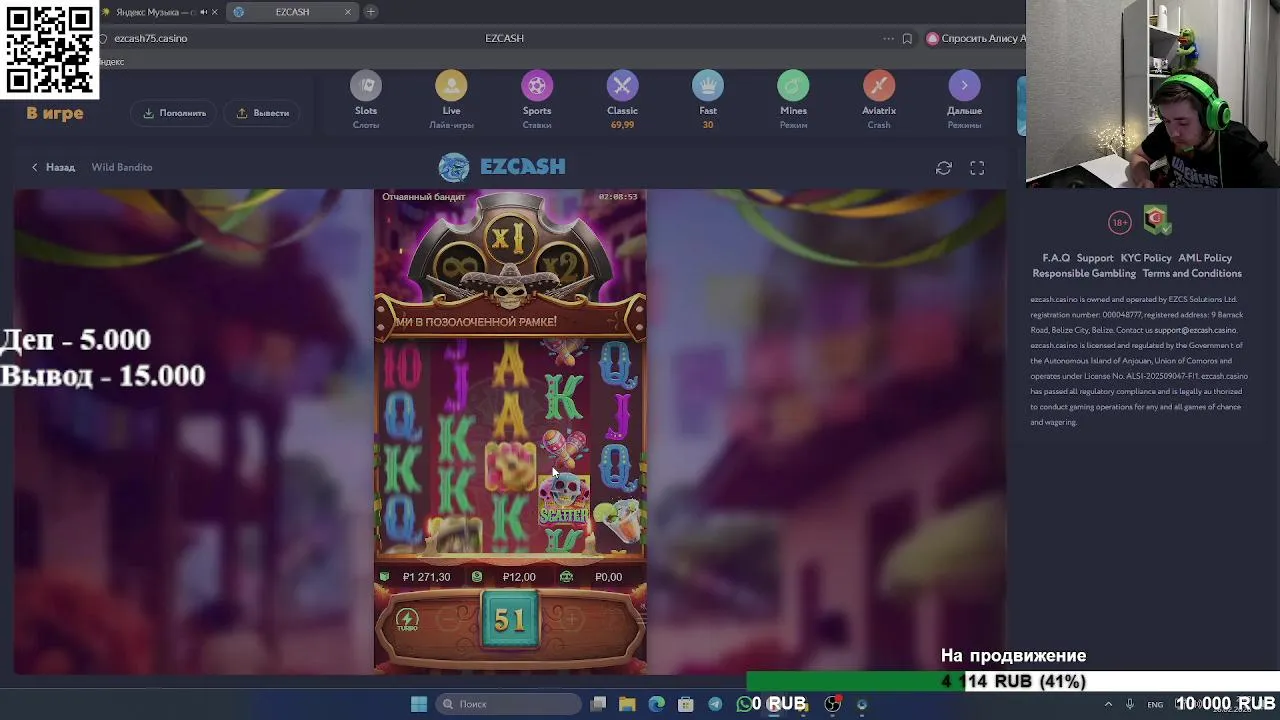
Task: Click the microphone tray icon
Action: [x=1130, y=704]
